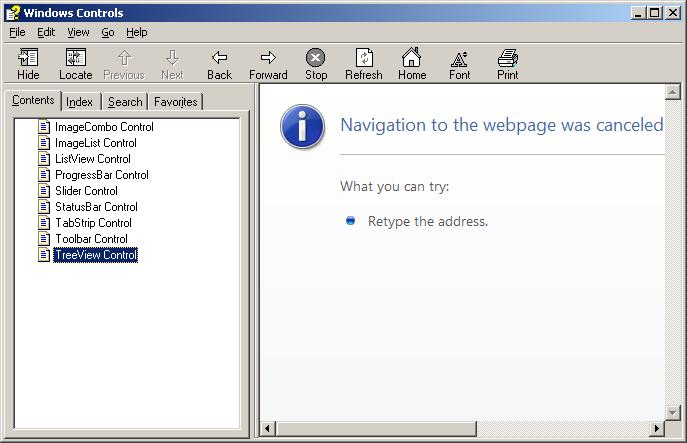
Task: Click the Locate toolbar icon
Action: click(76, 57)
